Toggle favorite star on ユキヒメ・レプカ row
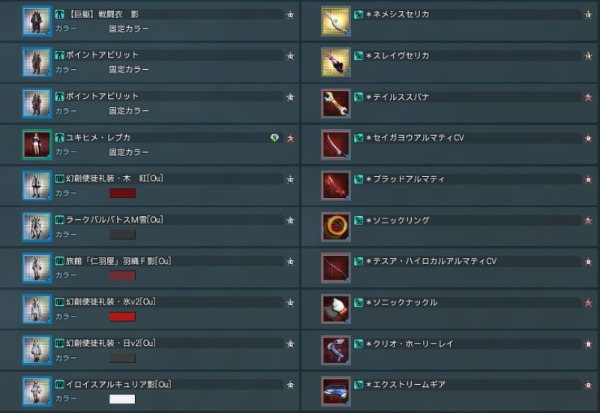The height and width of the screenshot is (413, 600). tap(290, 138)
